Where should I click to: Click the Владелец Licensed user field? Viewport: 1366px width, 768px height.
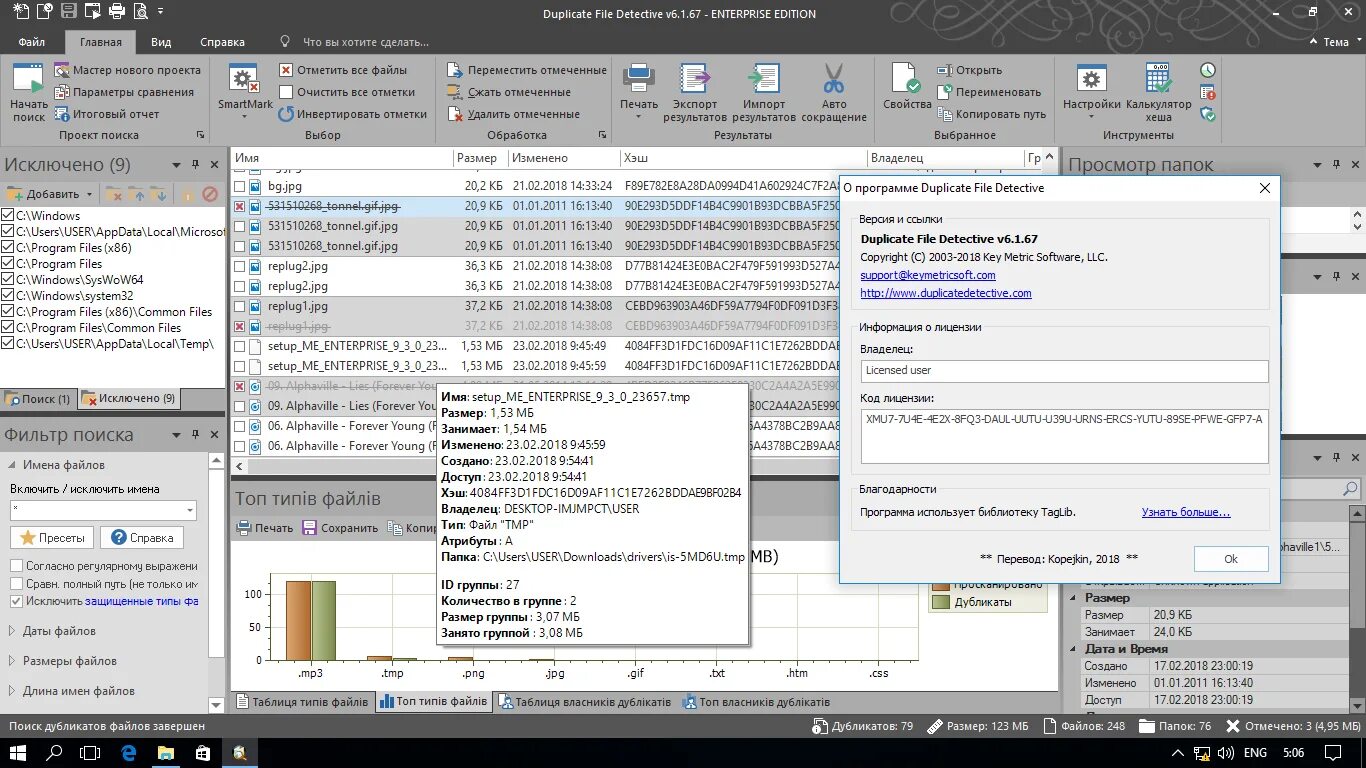click(1064, 370)
